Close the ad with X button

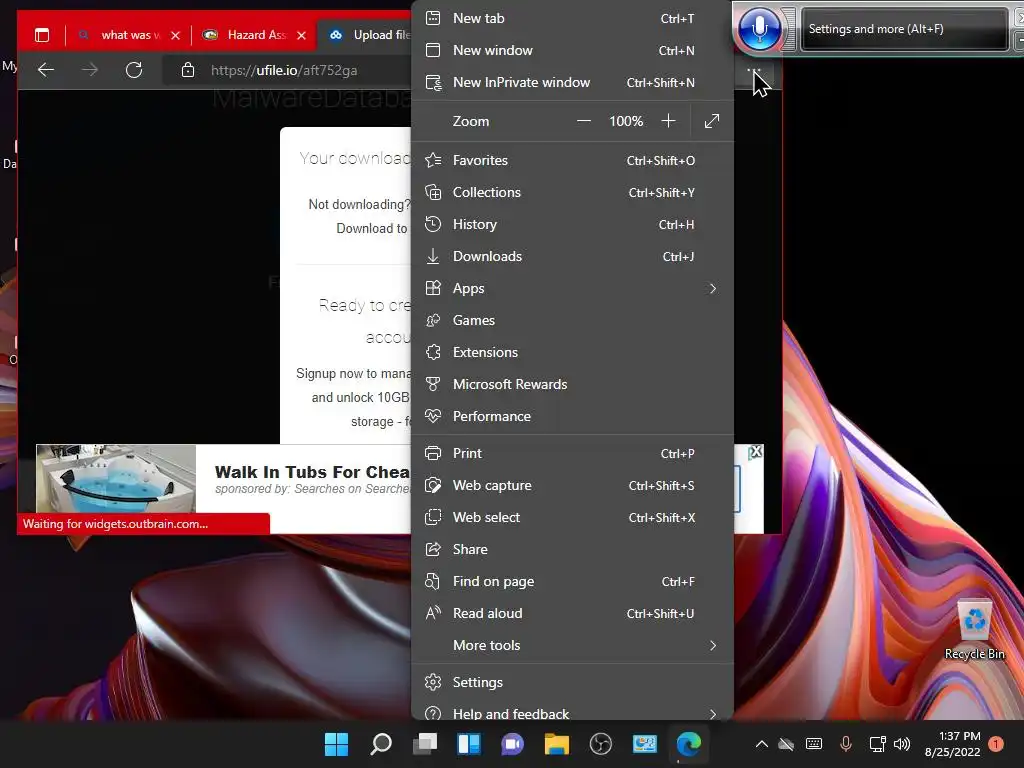(756, 451)
